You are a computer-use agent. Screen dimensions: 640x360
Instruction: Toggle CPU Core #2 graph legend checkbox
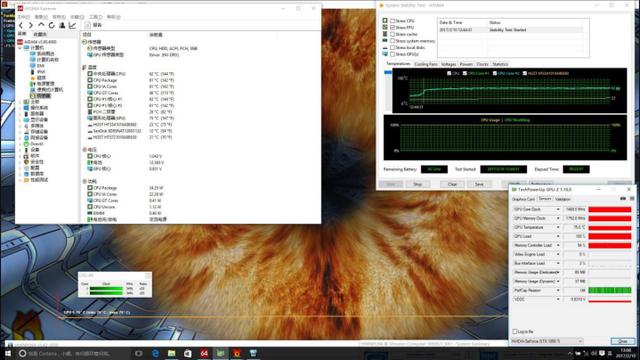(495, 73)
